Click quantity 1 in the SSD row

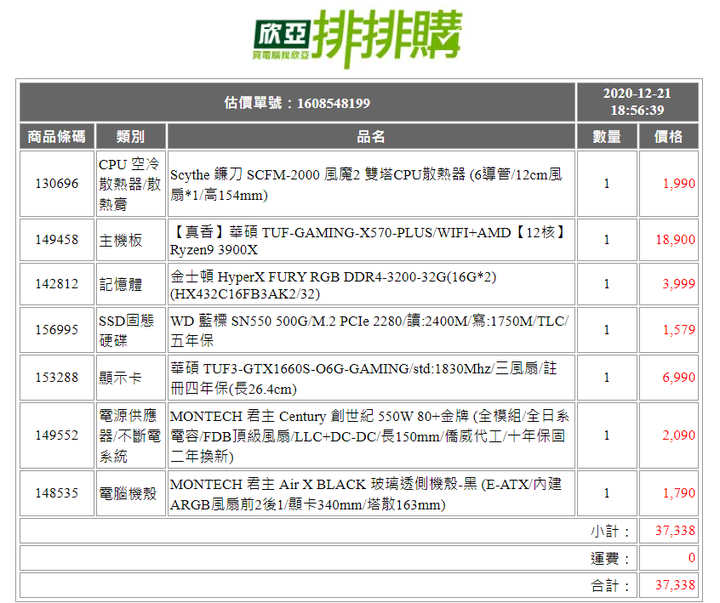[x=607, y=330]
